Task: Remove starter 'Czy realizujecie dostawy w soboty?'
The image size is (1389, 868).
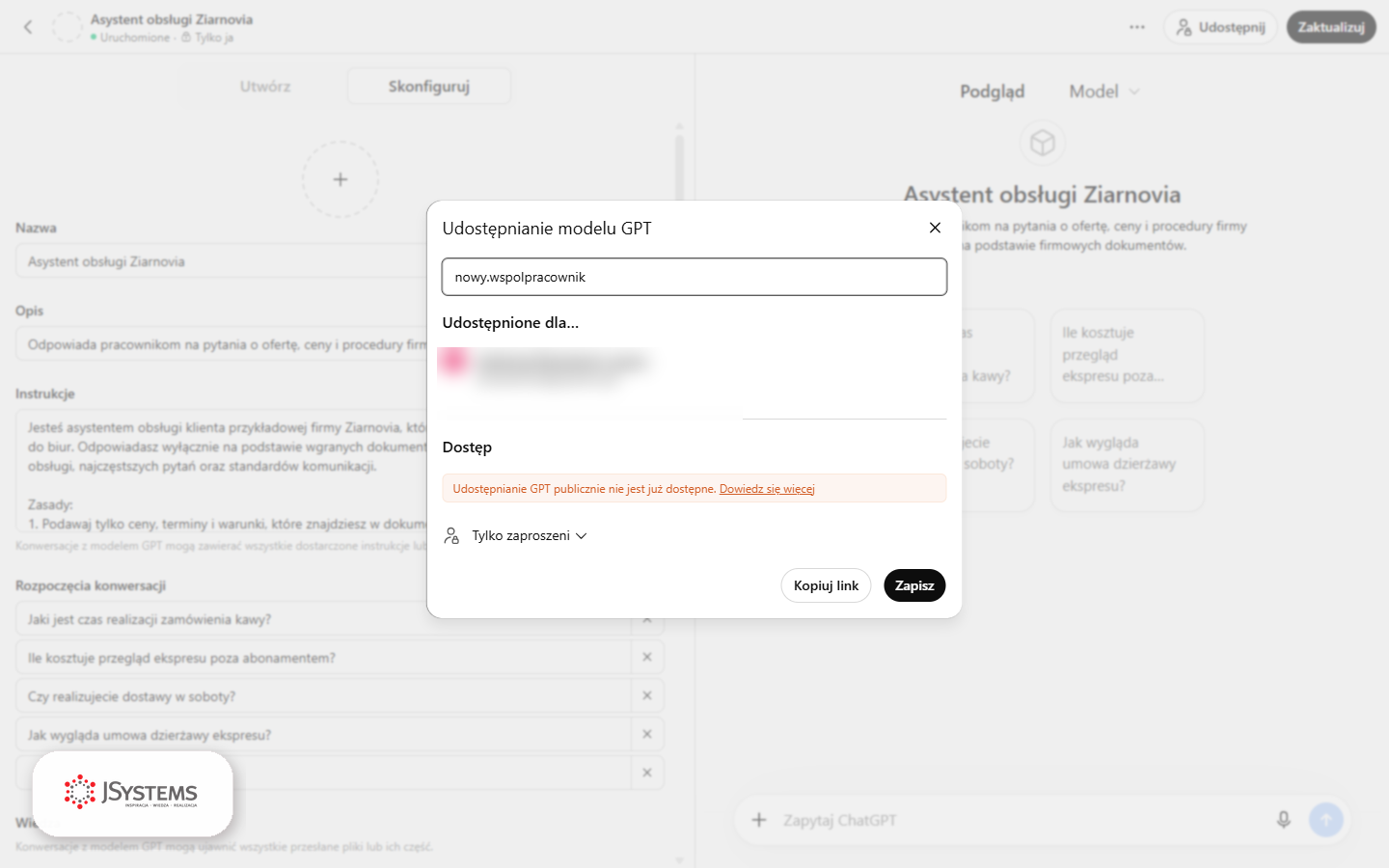Action: (647, 696)
